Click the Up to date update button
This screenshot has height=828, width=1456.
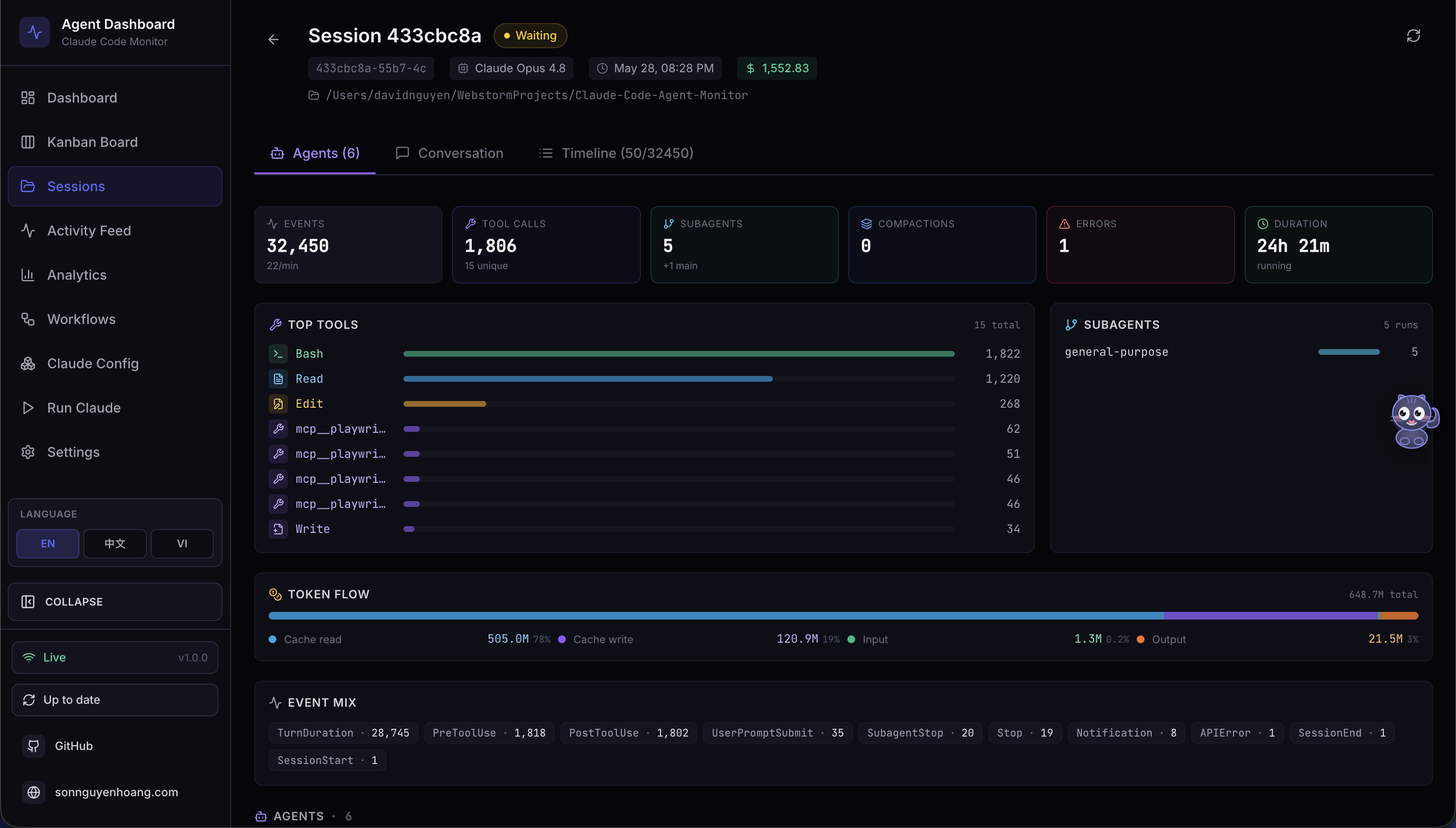click(x=115, y=700)
